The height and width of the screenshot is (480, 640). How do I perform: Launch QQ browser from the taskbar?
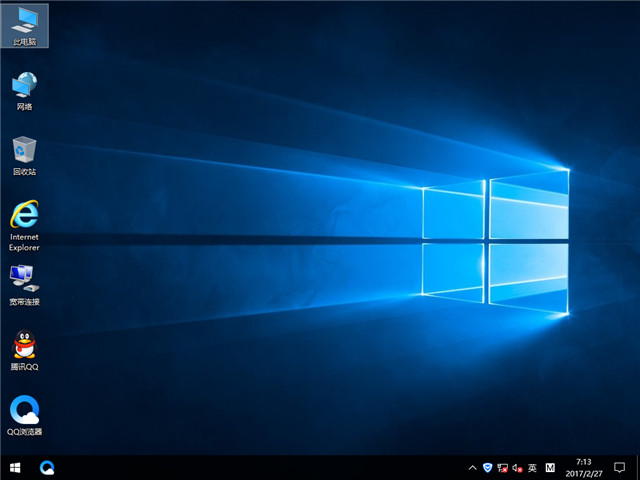(x=47, y=468)
